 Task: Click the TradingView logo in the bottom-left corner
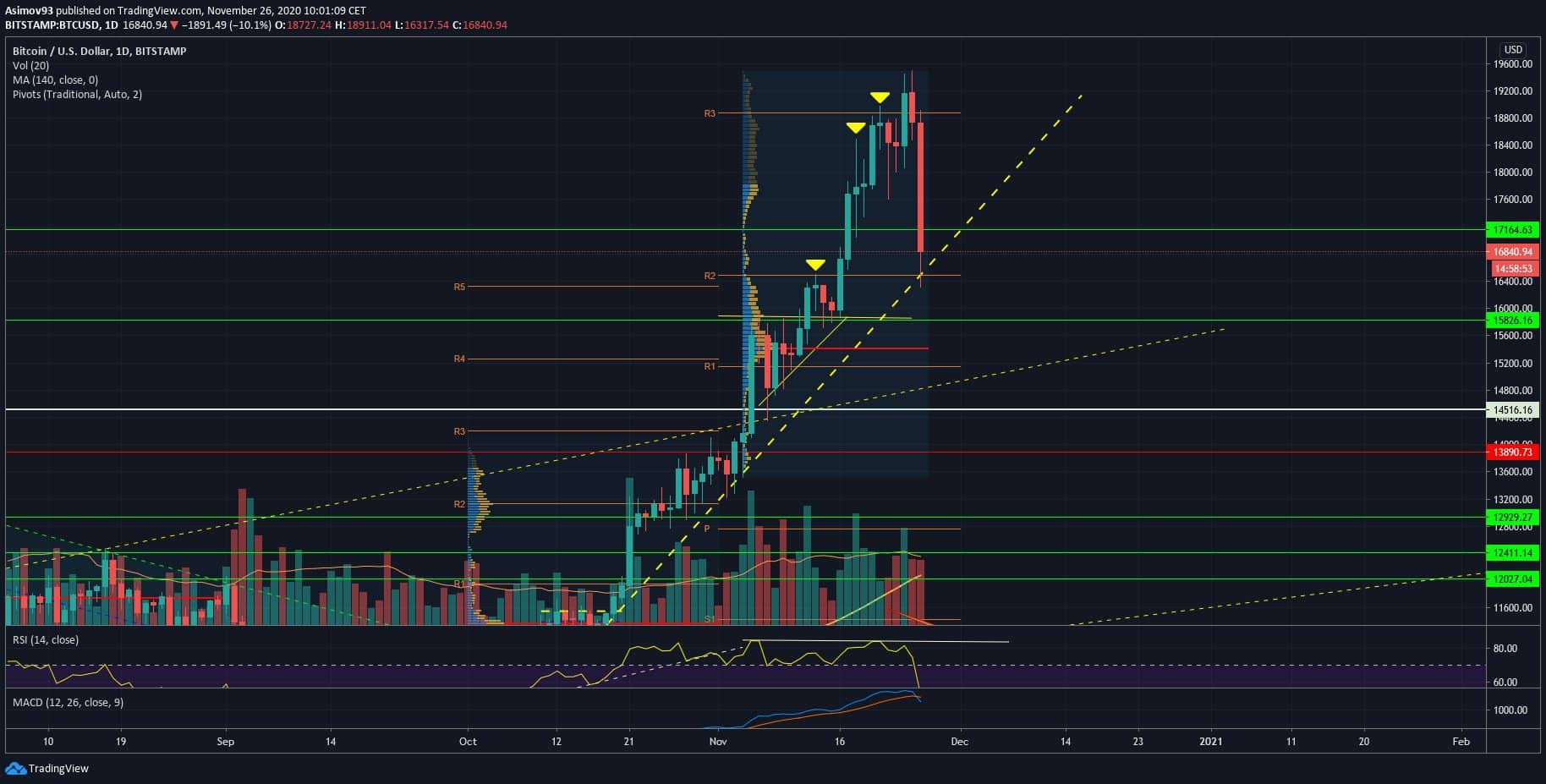pos(47,769)
